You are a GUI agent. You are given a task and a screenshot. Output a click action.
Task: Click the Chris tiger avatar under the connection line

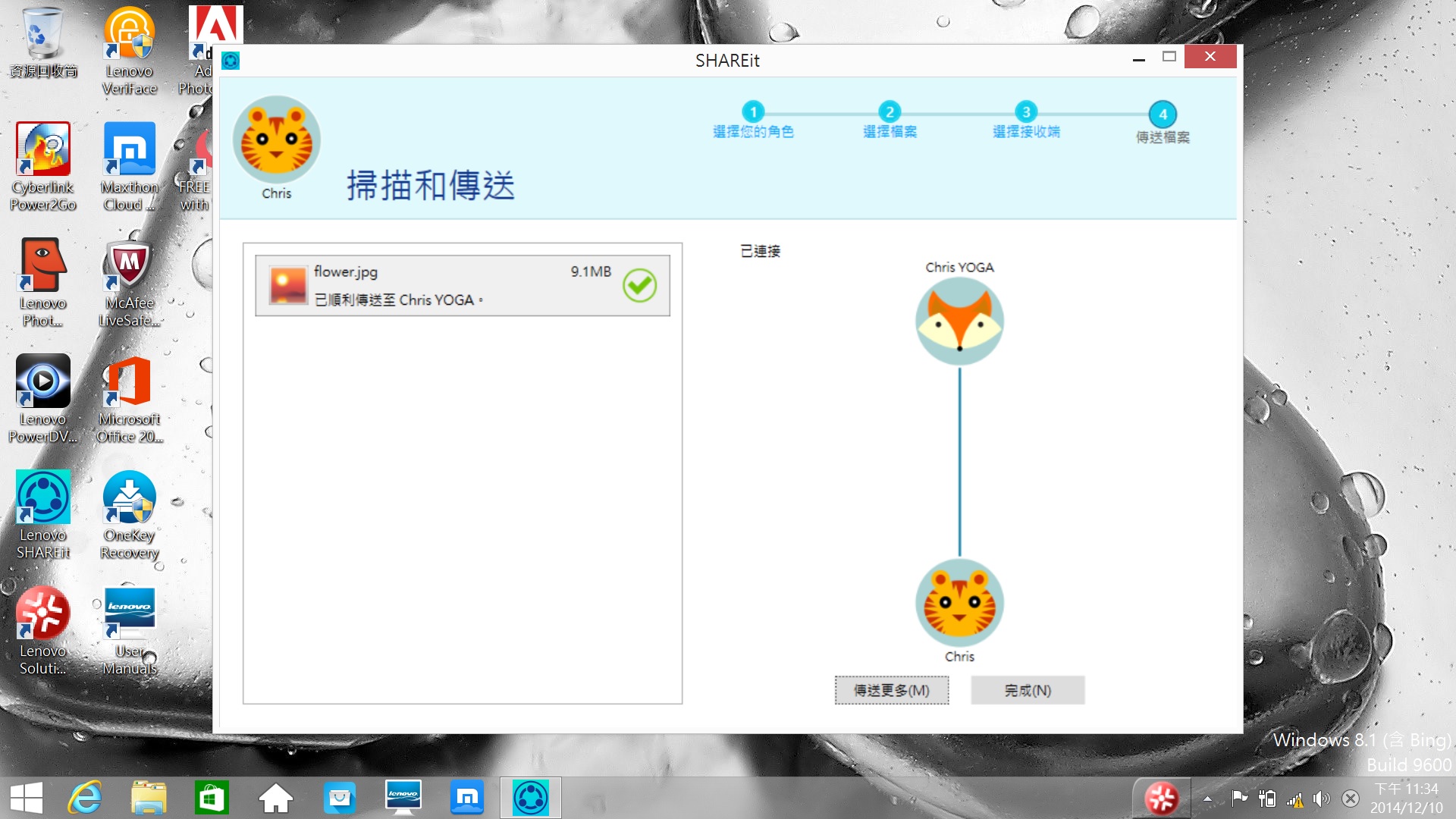[x=959, y=603]
